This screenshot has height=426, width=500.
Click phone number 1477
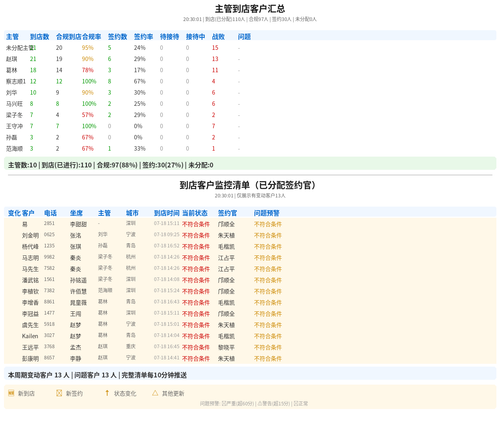(49, 313)
